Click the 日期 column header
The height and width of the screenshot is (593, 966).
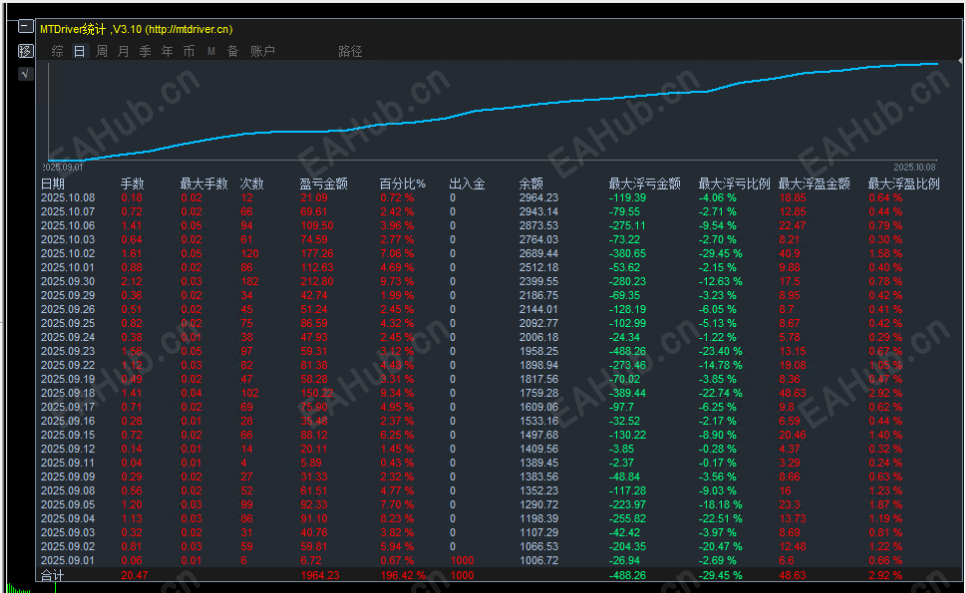pyautogui.click(x=52, y=184)
